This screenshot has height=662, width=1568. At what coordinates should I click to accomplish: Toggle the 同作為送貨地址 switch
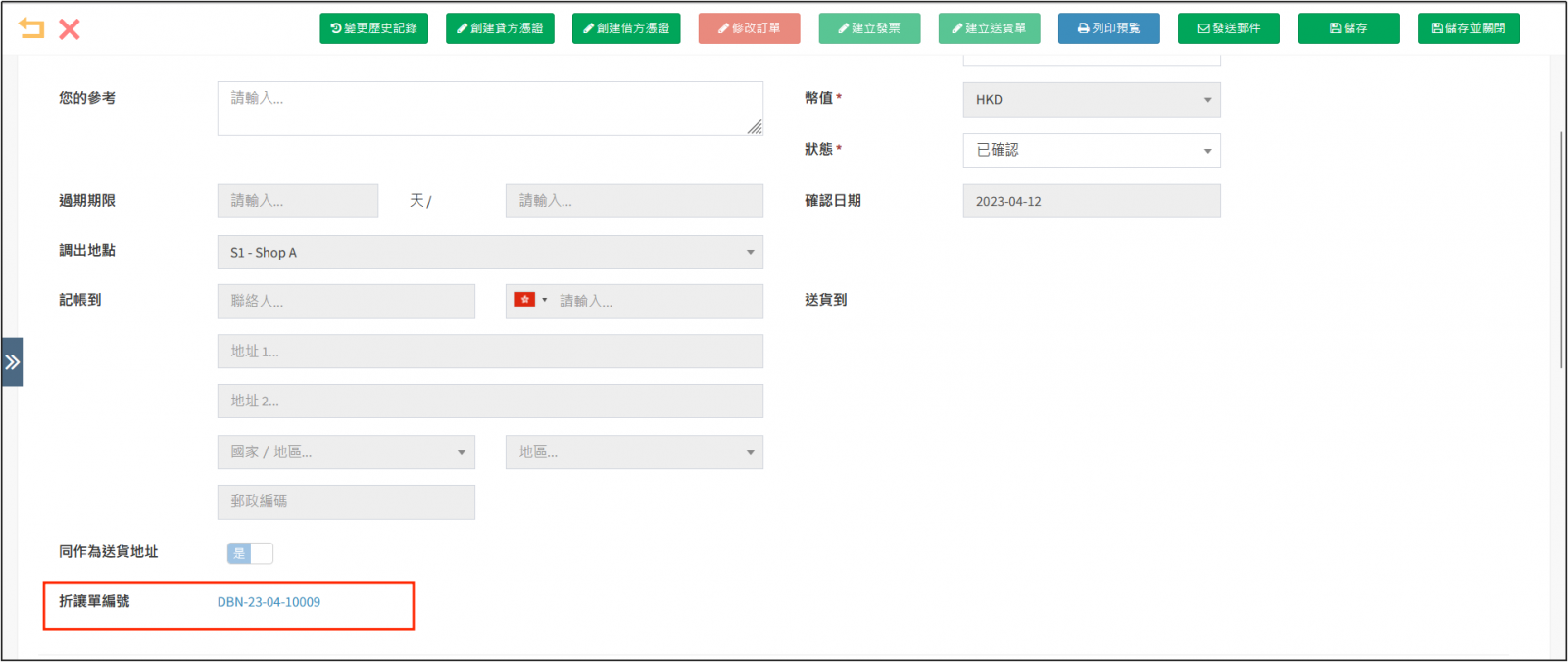point(251,553)
